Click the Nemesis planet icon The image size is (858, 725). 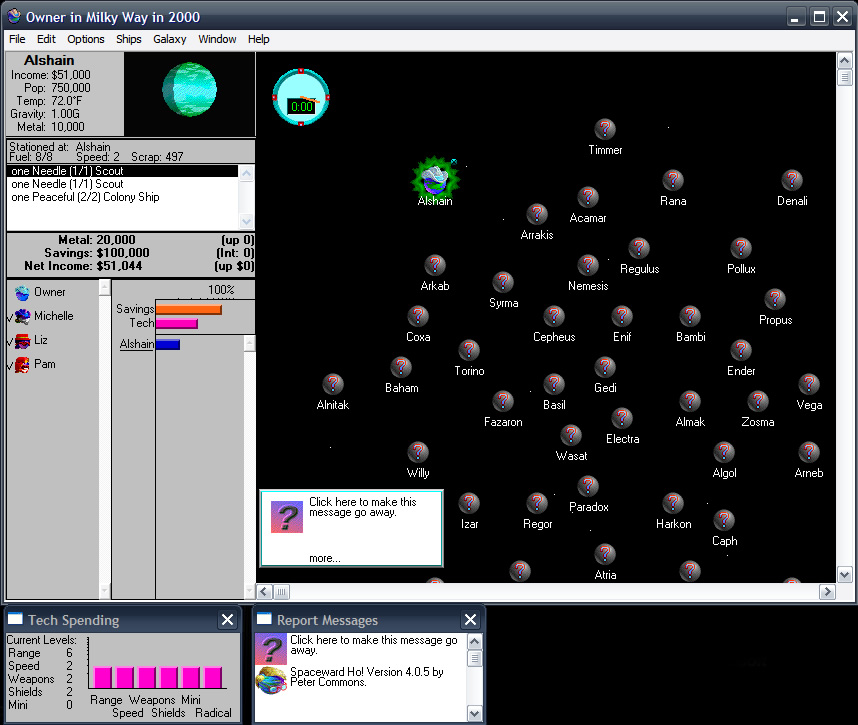tap(588, 265)
